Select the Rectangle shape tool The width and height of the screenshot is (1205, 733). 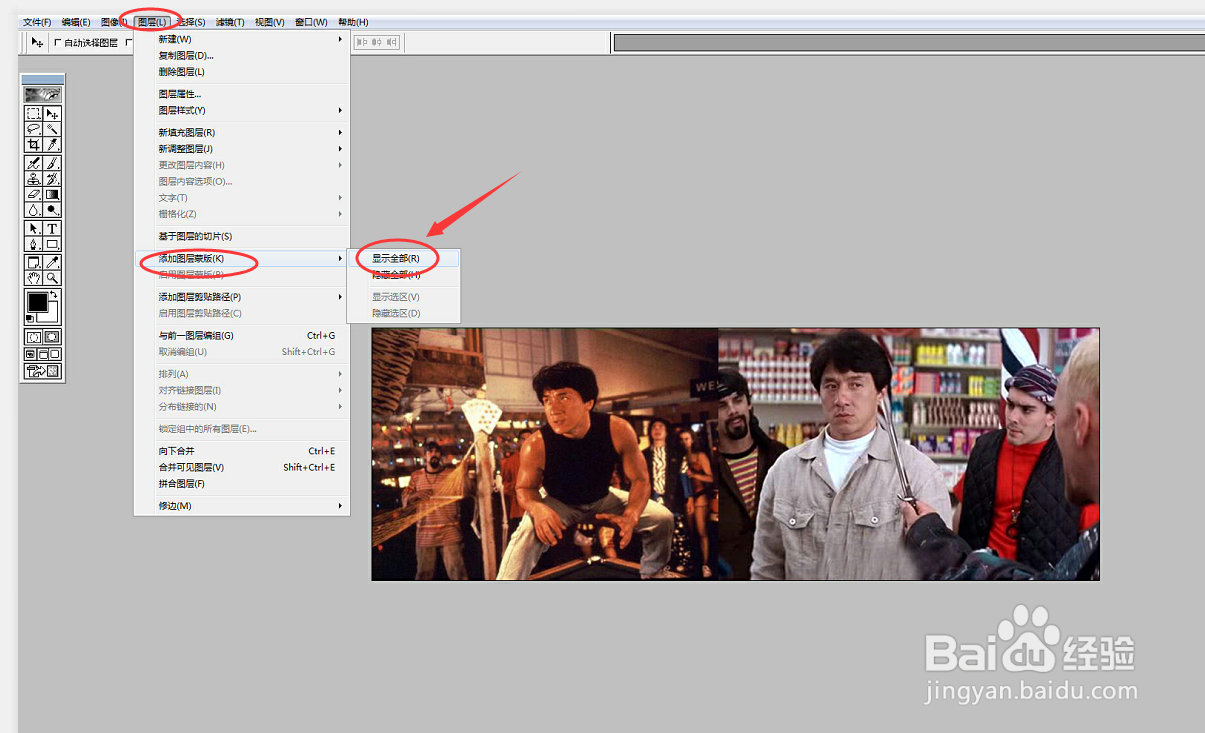pos(51,245)
